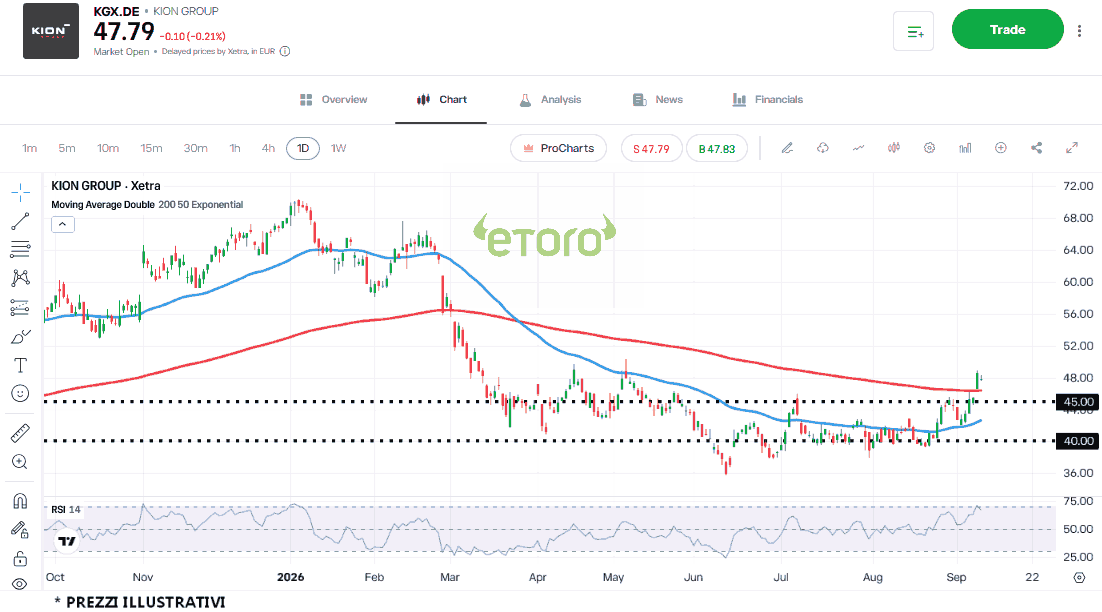Hide all drawings with eye icon
This screenshot has height=612, width=1102.
[20, 584]
